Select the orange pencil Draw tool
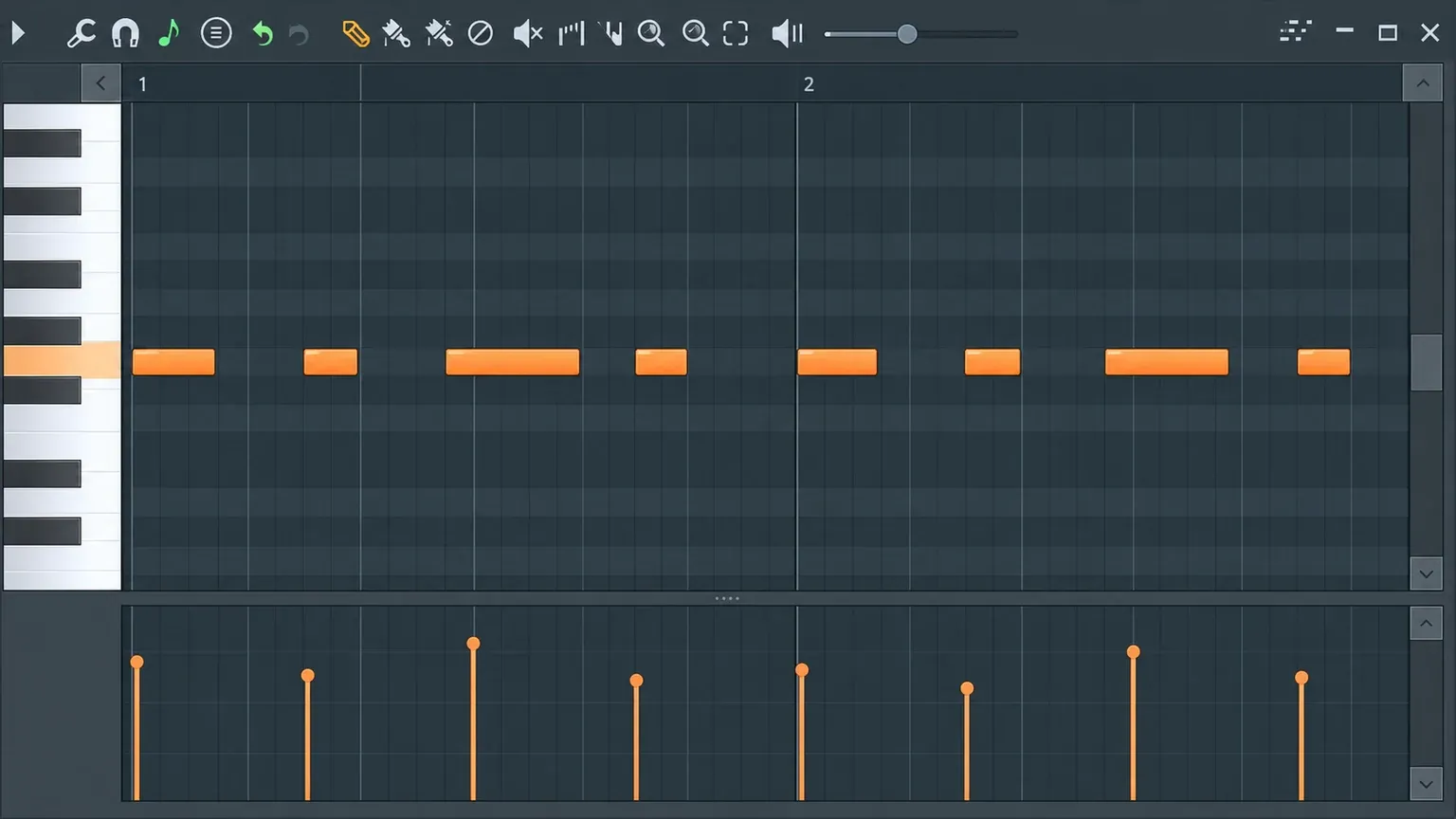Image resolution: width=1456 pixels, height=819 pixels. [355, 34]
